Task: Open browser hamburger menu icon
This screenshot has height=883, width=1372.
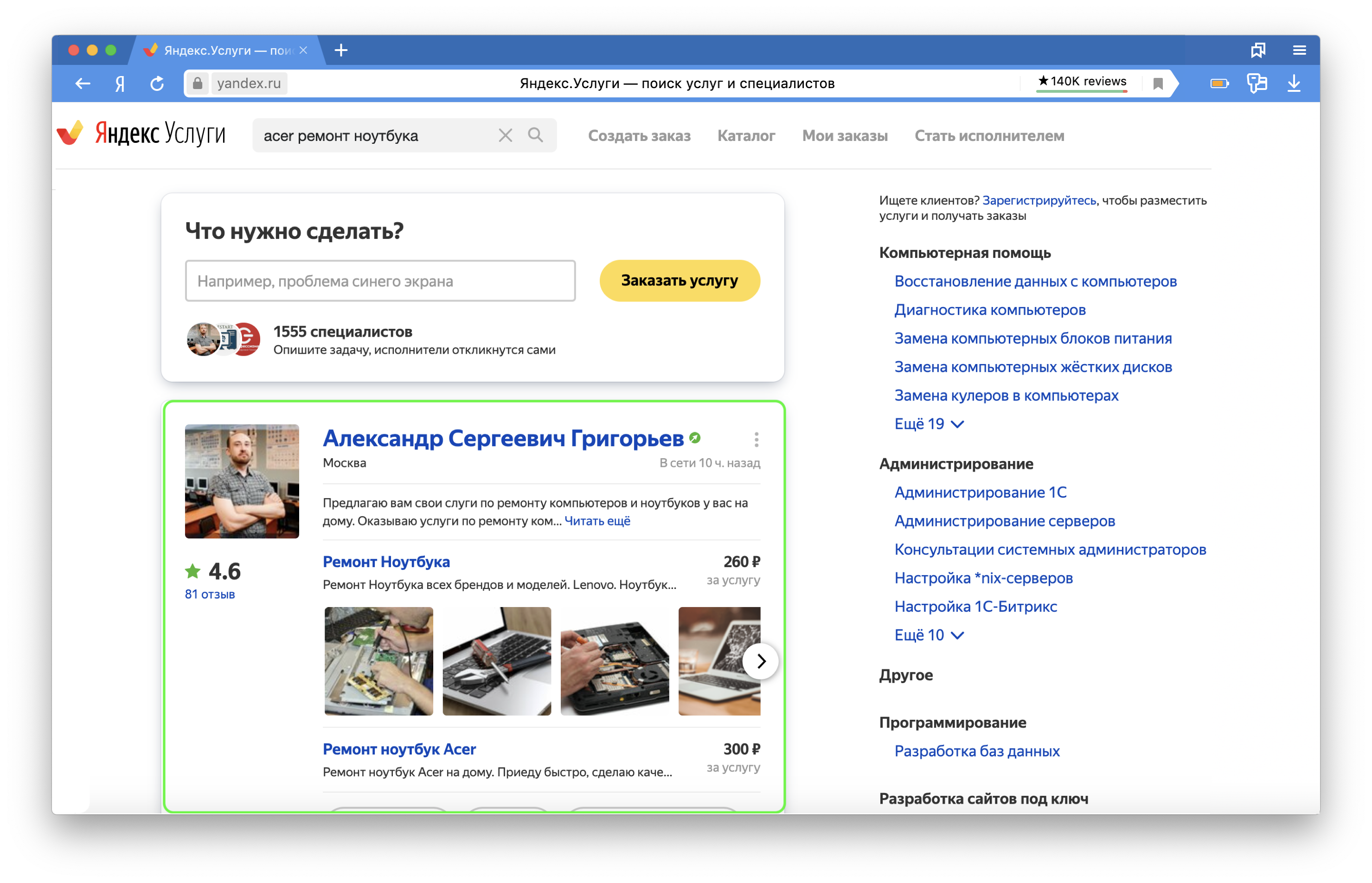Action: pyautogui.click(x=1299, y=51)
